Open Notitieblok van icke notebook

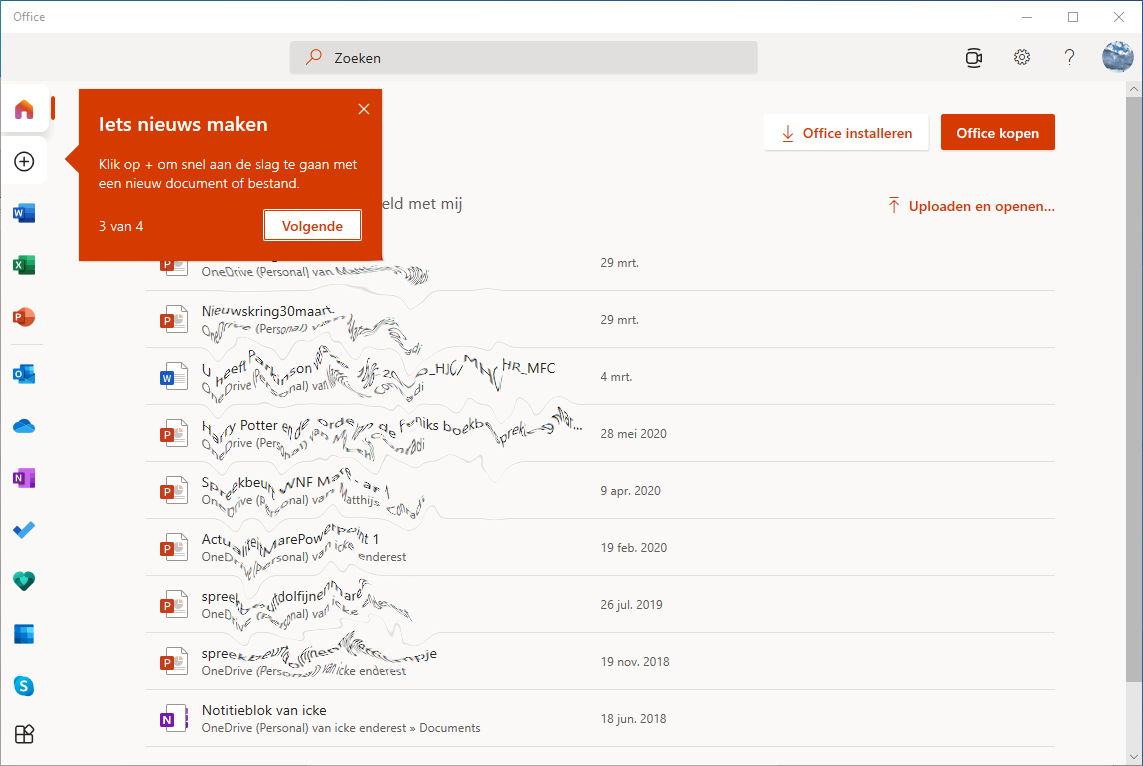[x=264, y=711]
